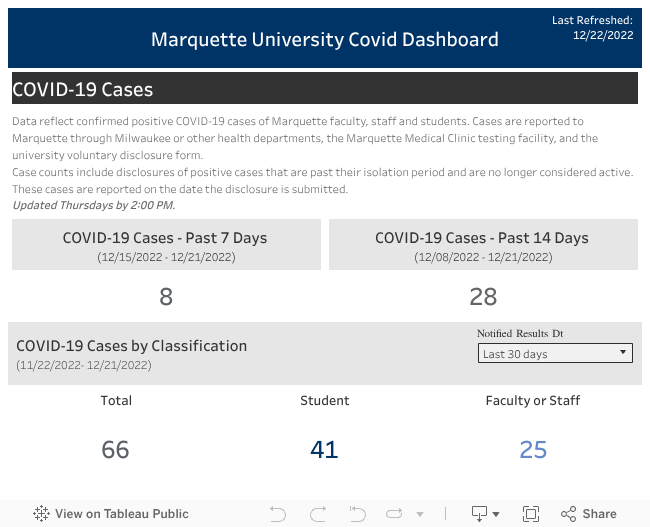Screen dimensions: 650x527
Task: Open the Notified Results Dt dropdown
Action: pos(555,353)
